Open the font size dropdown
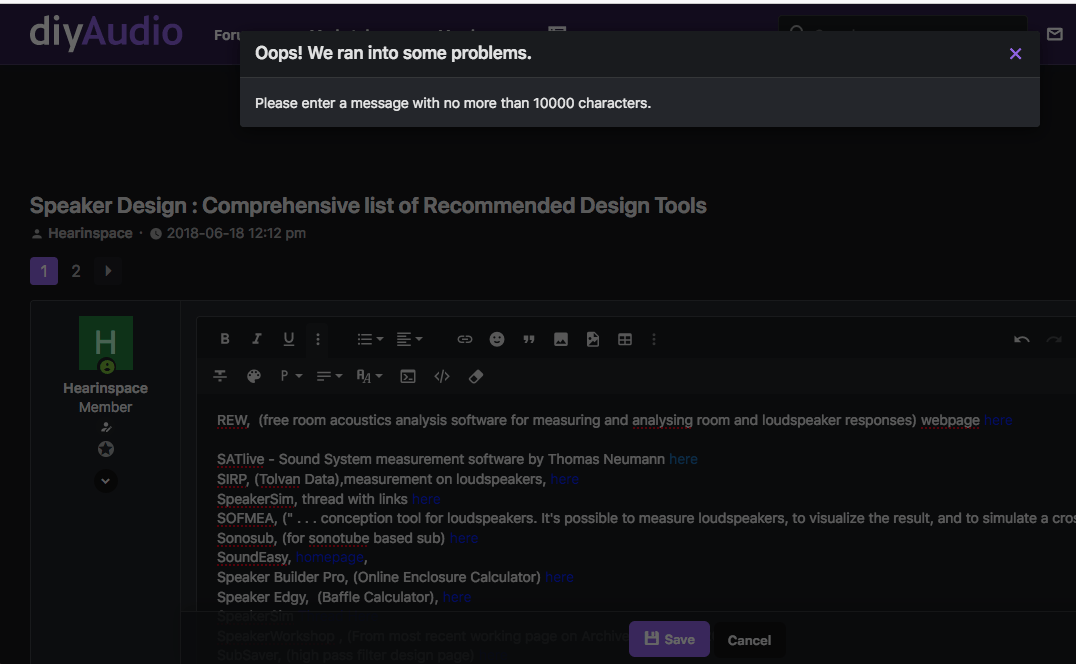This screenshot has width=1076, height=664. click(x=369, y=376)
